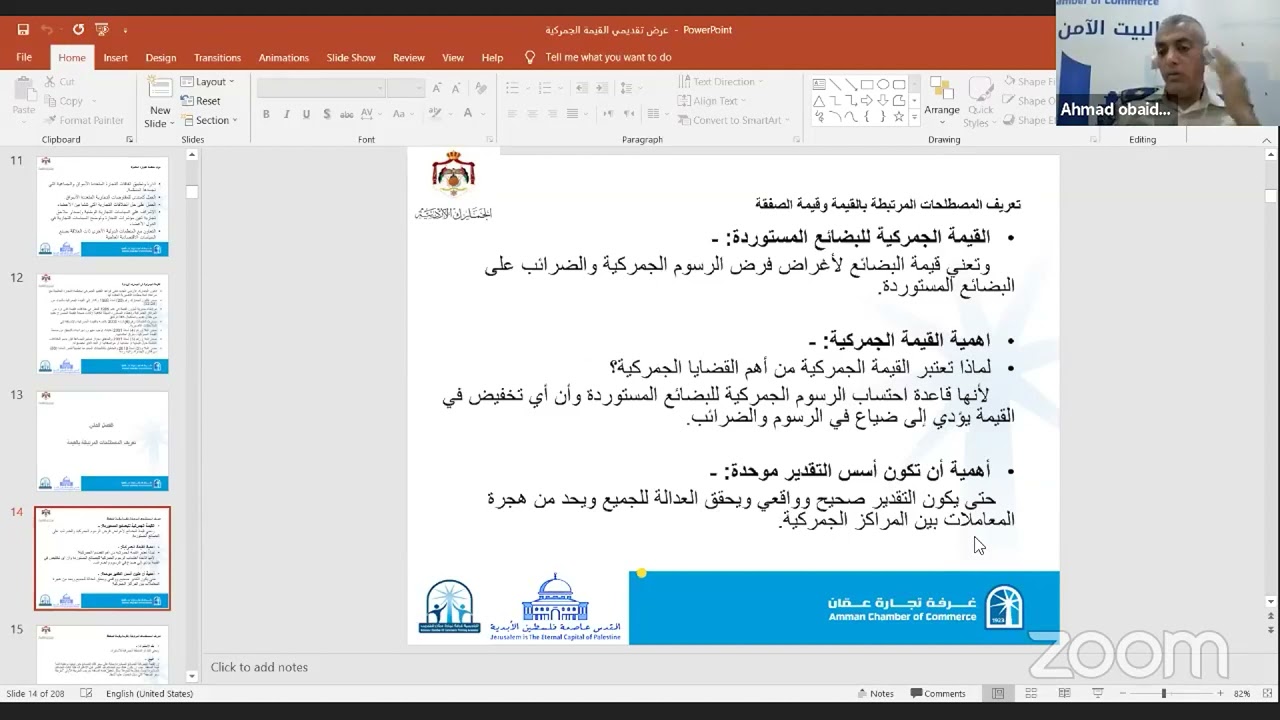Image resolution: width=1280 pixels, height=720 pixels.
Task: Switch to Slide Sorter view
Action: click(1031, 693)
